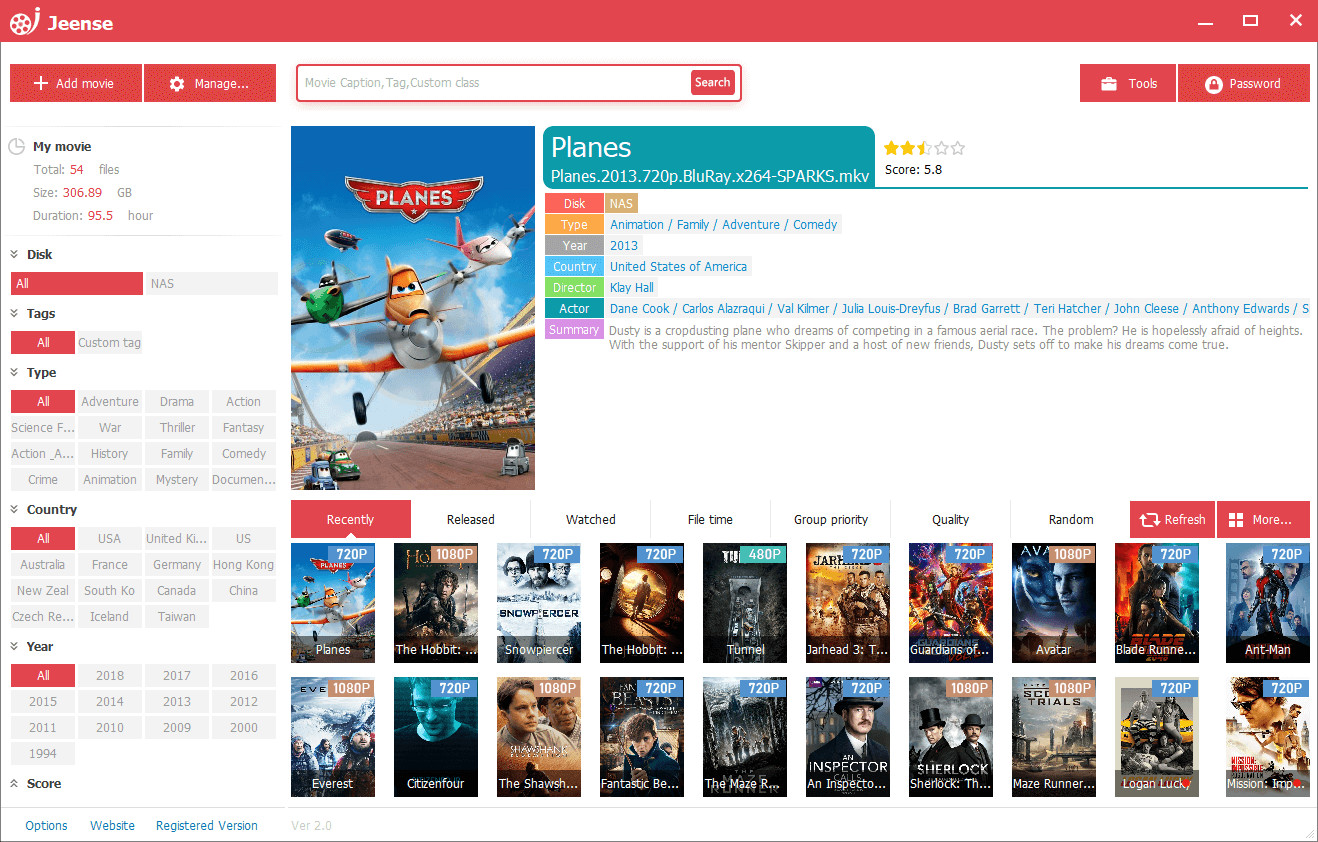Collapse the Country filter section
This screenshot has height=842, width=1318.
click(x=16, y=509)
